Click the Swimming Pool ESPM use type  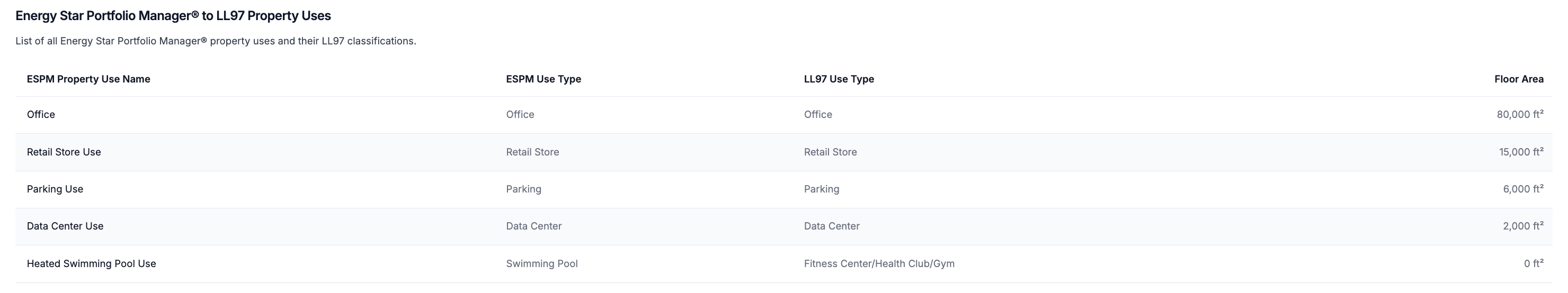pos(542,263)
